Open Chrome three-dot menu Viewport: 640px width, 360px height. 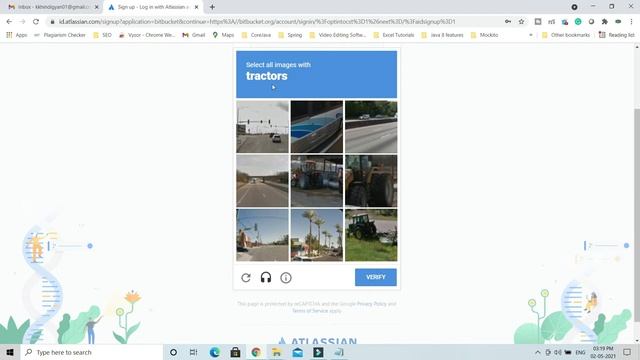[631, 22]
